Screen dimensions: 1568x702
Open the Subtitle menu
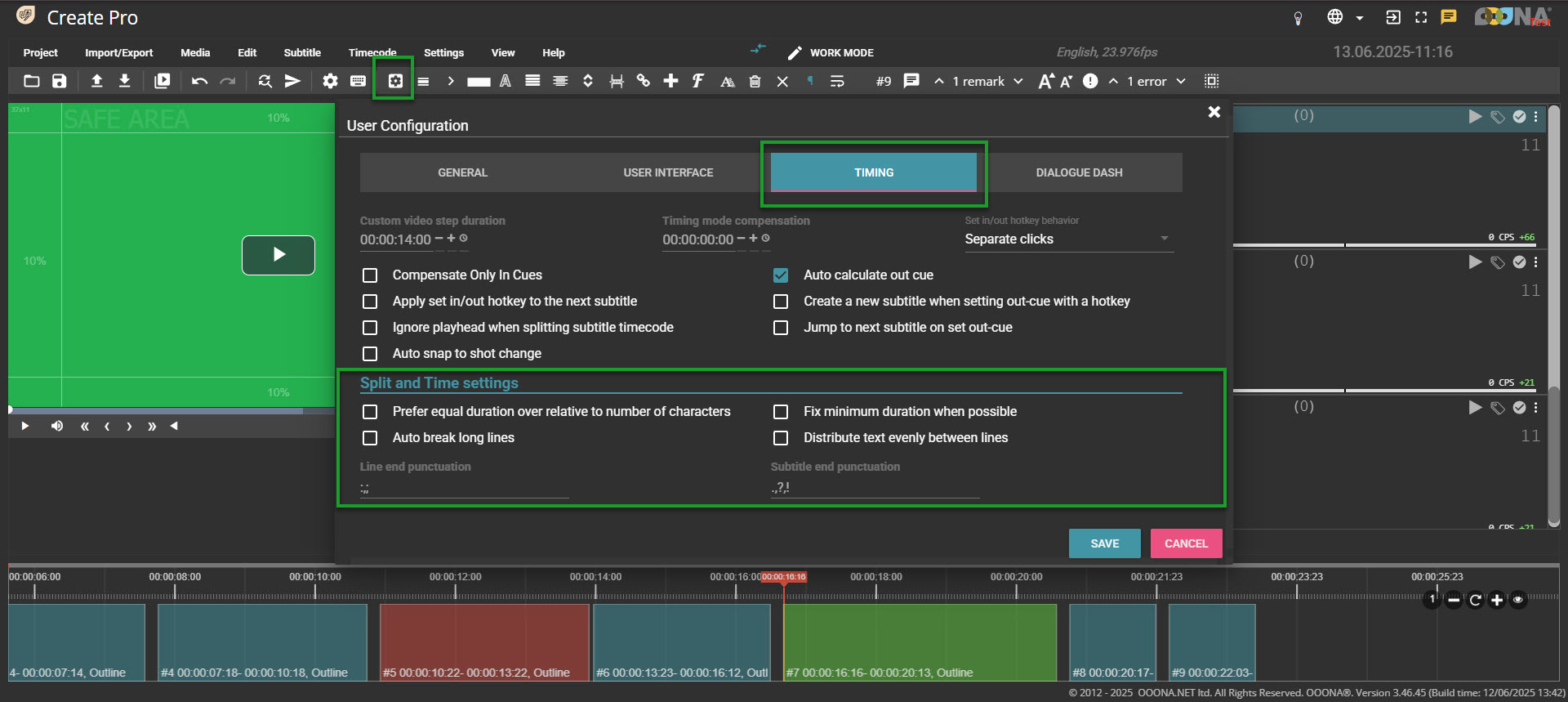[x=302, y=52]
